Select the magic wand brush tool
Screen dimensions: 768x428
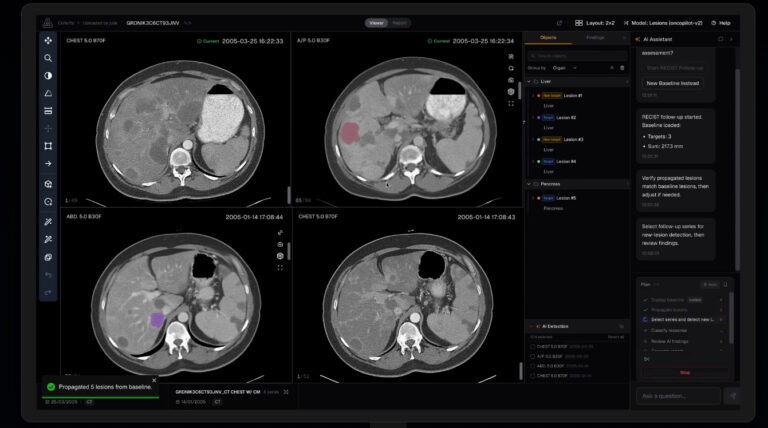[x=48, y=222]
